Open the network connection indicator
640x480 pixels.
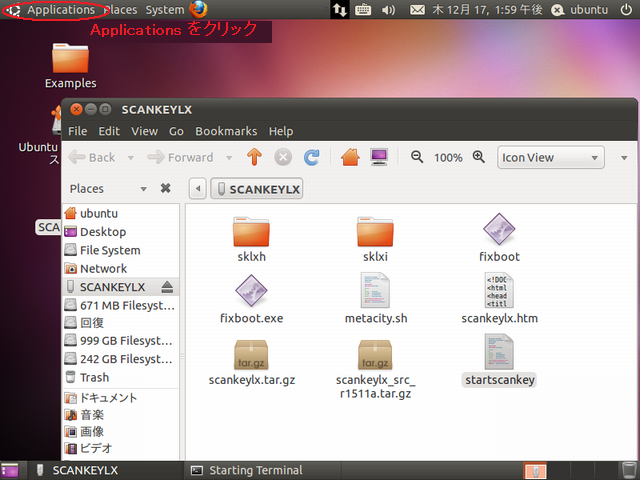[340, 9]
